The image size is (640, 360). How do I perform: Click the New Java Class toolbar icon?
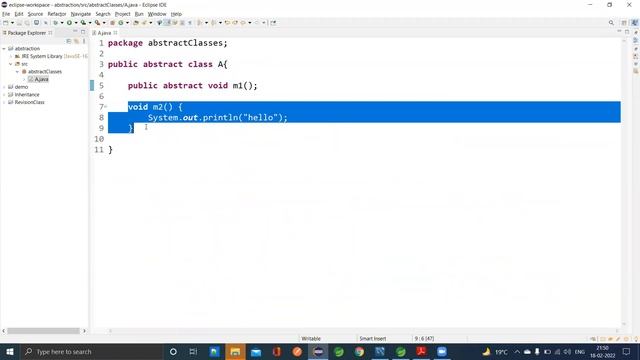121,23
